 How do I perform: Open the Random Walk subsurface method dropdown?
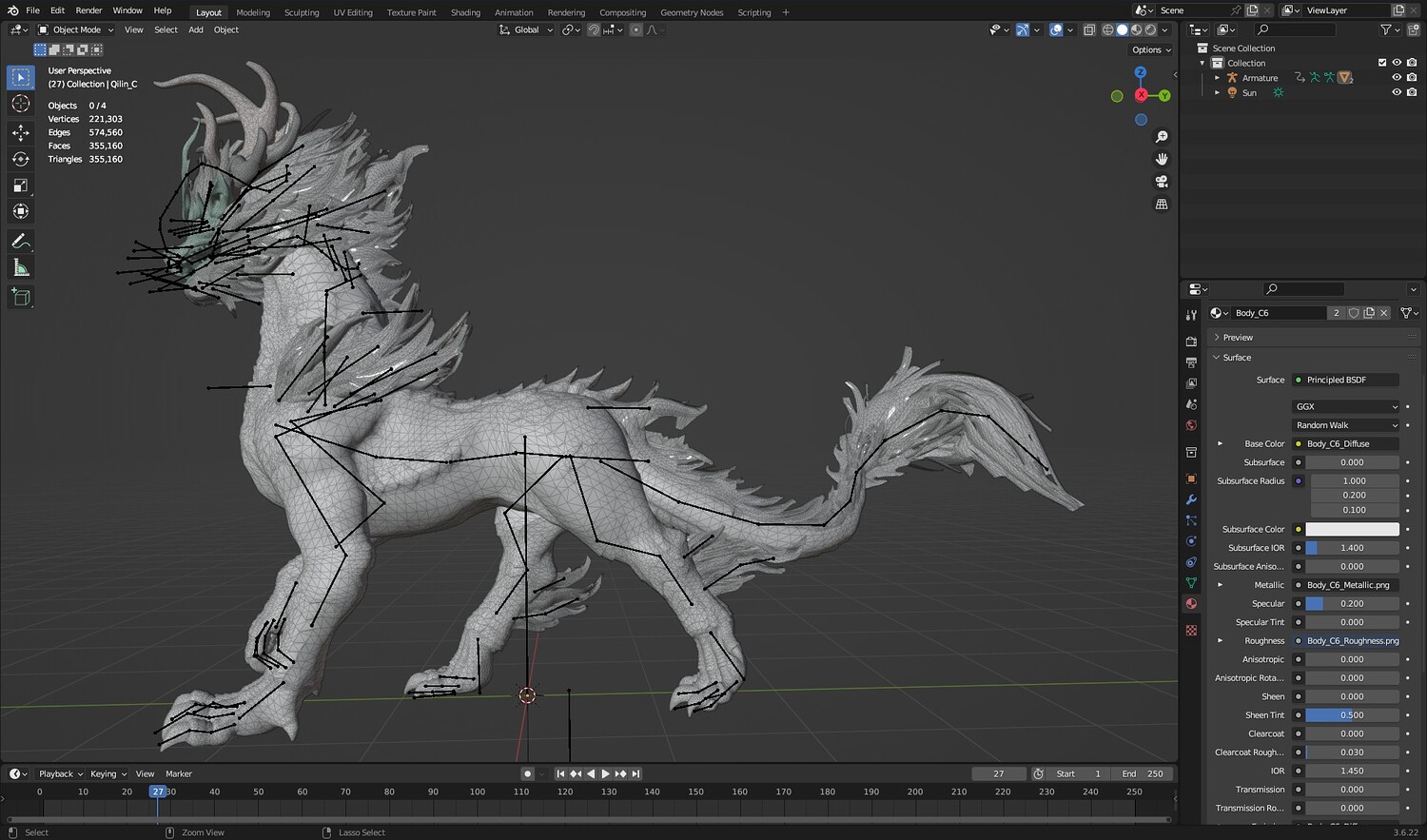1346,425
